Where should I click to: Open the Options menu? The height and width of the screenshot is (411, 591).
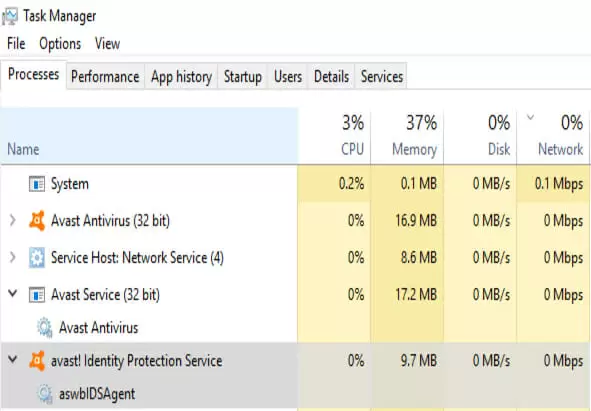tap(60, 44)
